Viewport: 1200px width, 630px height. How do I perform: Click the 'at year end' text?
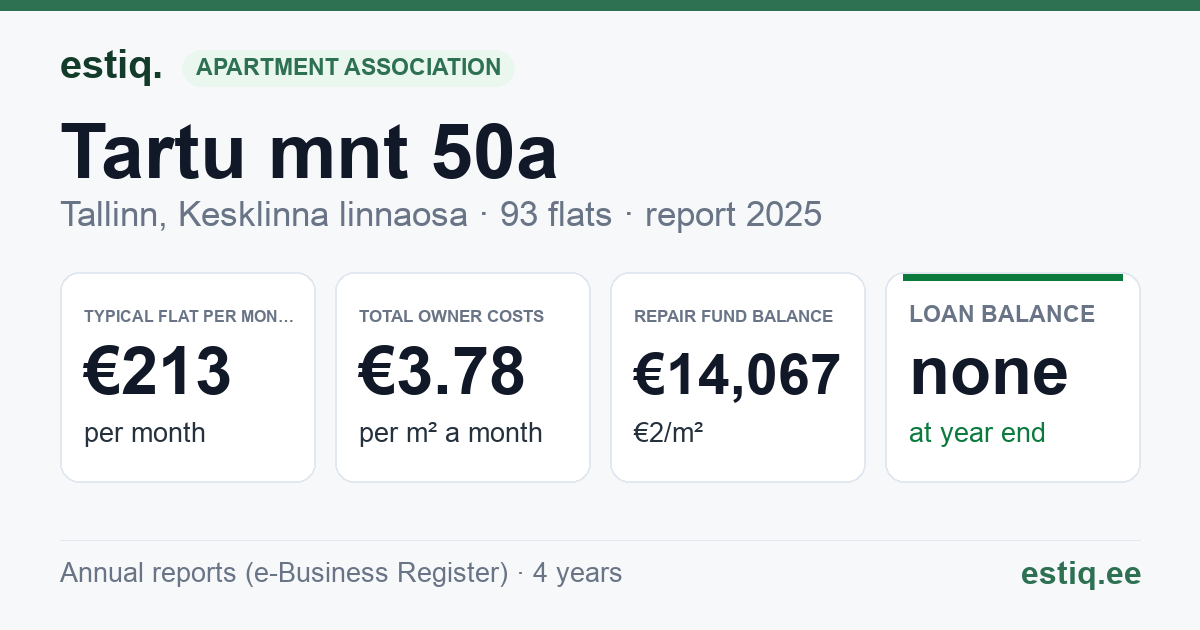point(977,433)
